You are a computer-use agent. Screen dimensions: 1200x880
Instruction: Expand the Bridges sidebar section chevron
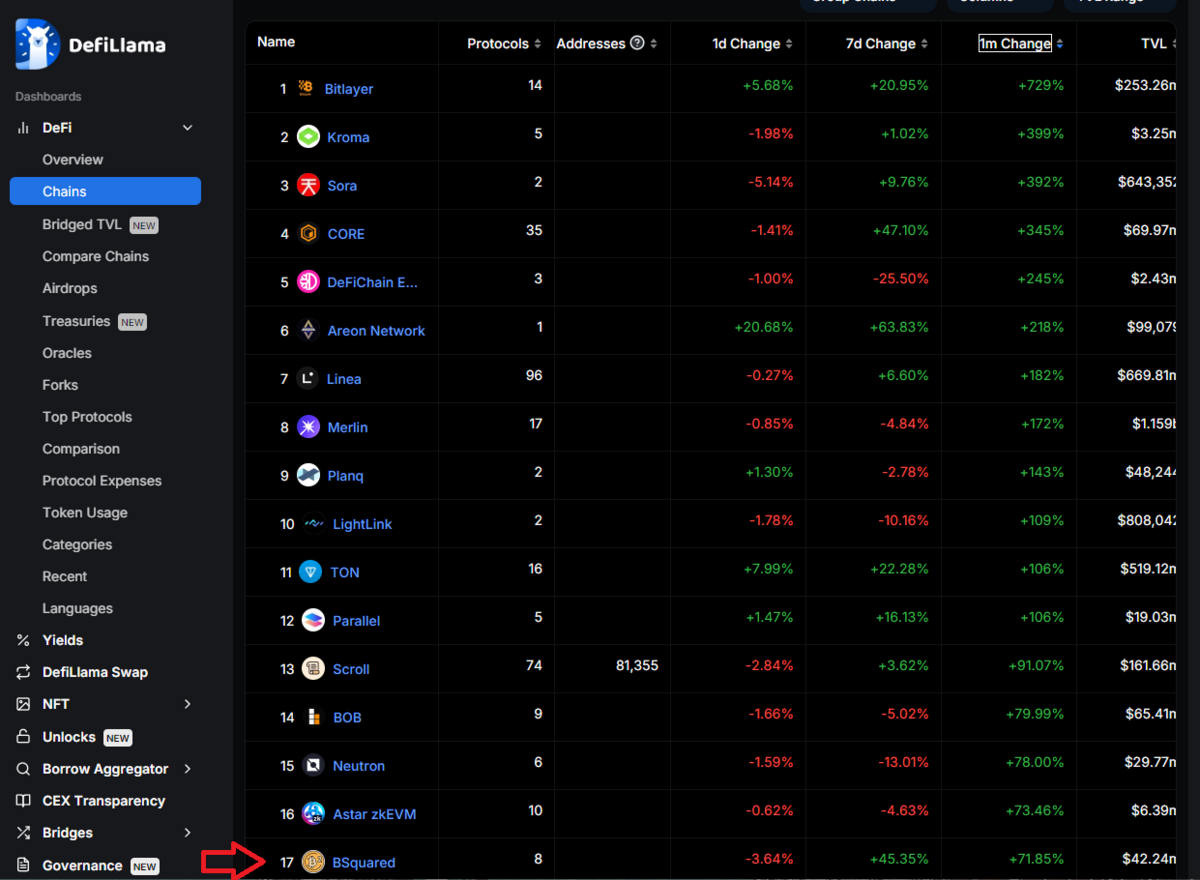(187, 833)
